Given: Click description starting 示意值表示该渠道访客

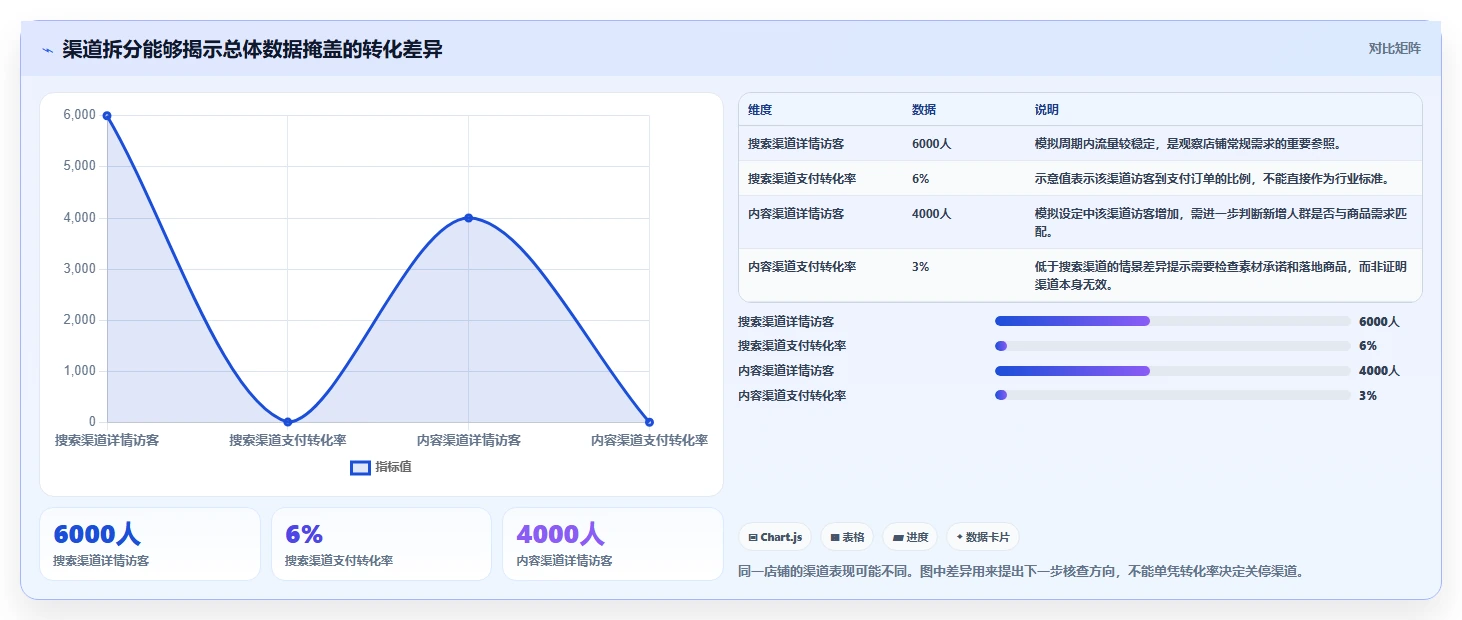Looking at the screenshot, I should [x=1213, y=179].
